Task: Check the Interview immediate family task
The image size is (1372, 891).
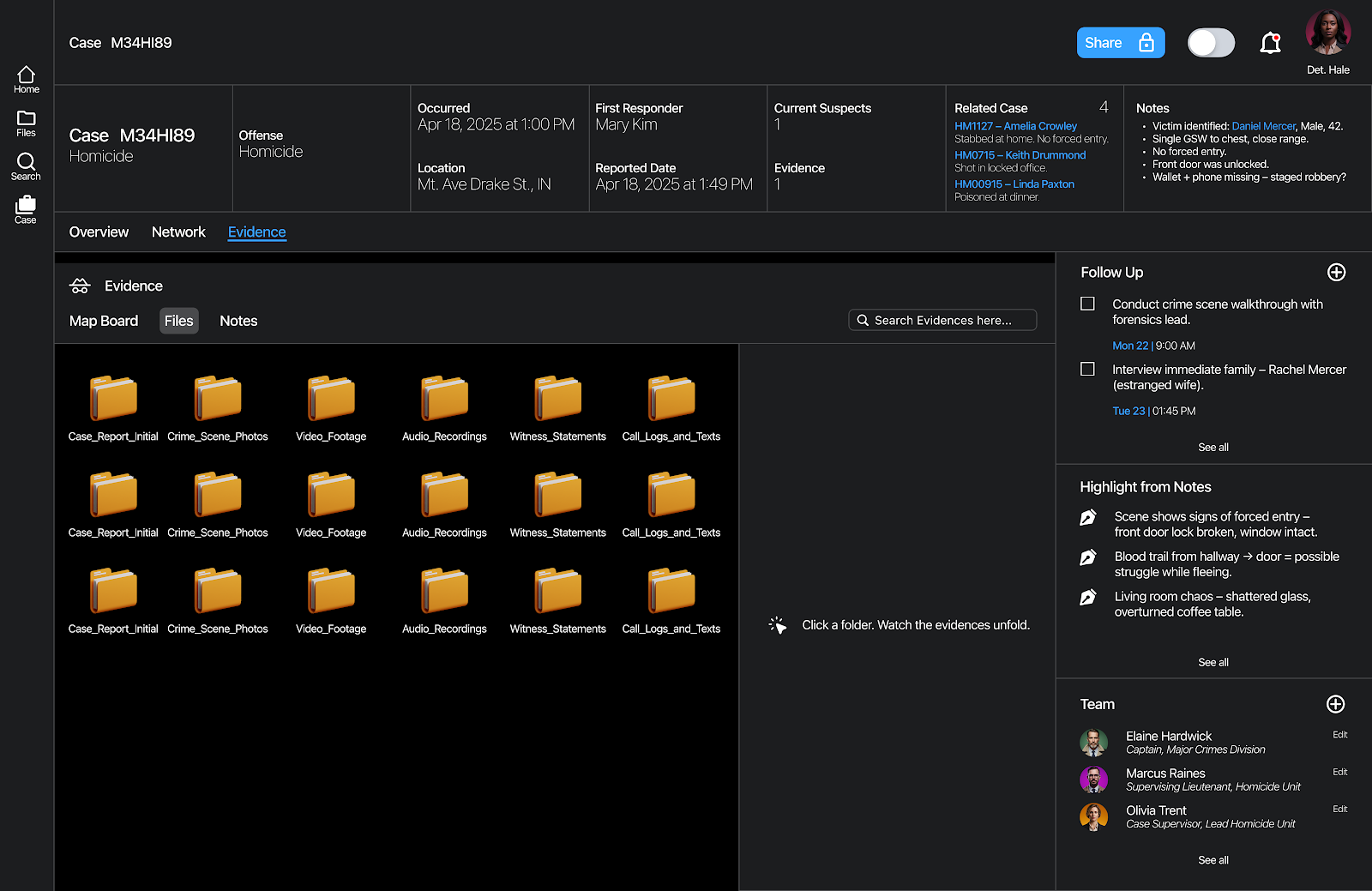Action: pos(1087,369)
